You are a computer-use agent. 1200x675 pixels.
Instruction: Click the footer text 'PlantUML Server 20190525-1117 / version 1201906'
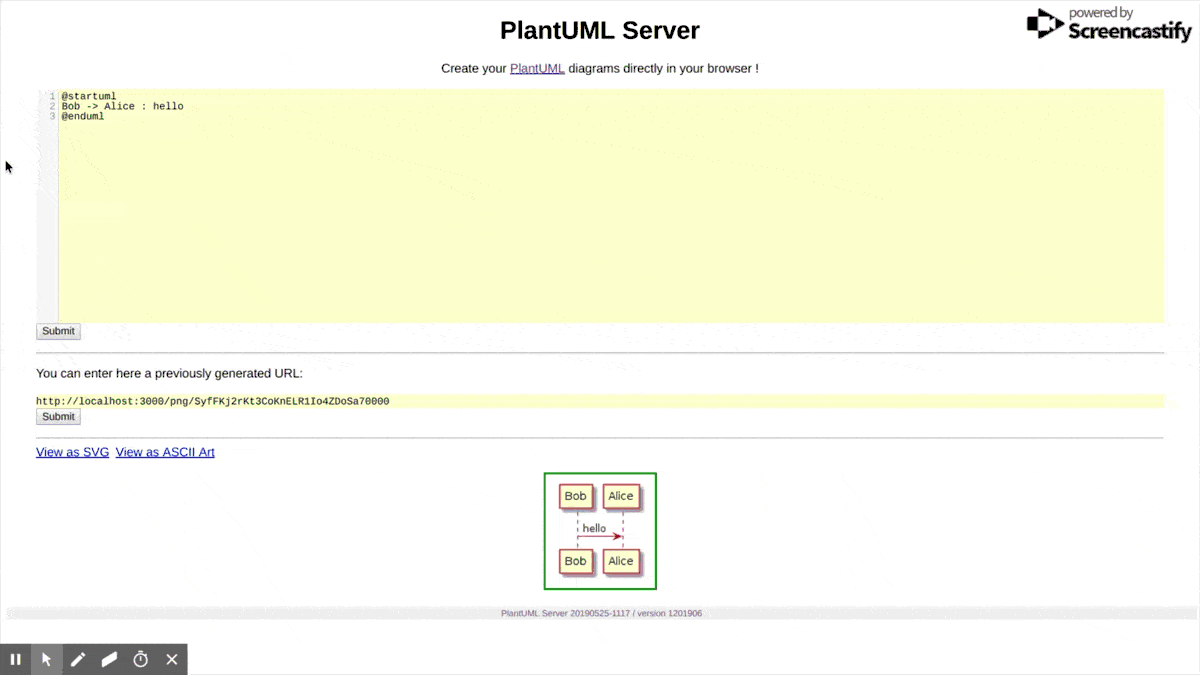coord(601,613)
